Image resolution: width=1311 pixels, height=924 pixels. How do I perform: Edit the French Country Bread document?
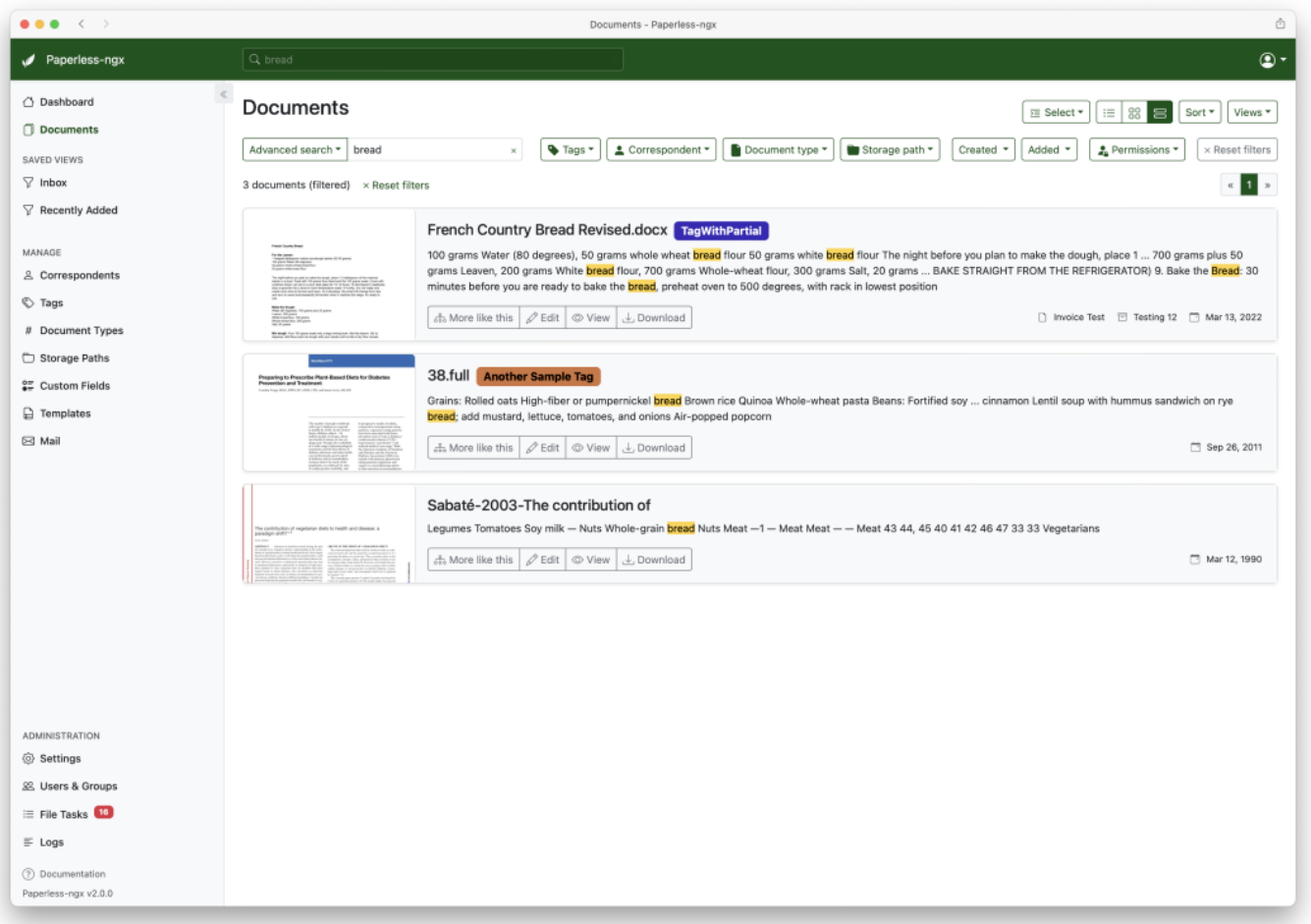[x=542, y=317]
